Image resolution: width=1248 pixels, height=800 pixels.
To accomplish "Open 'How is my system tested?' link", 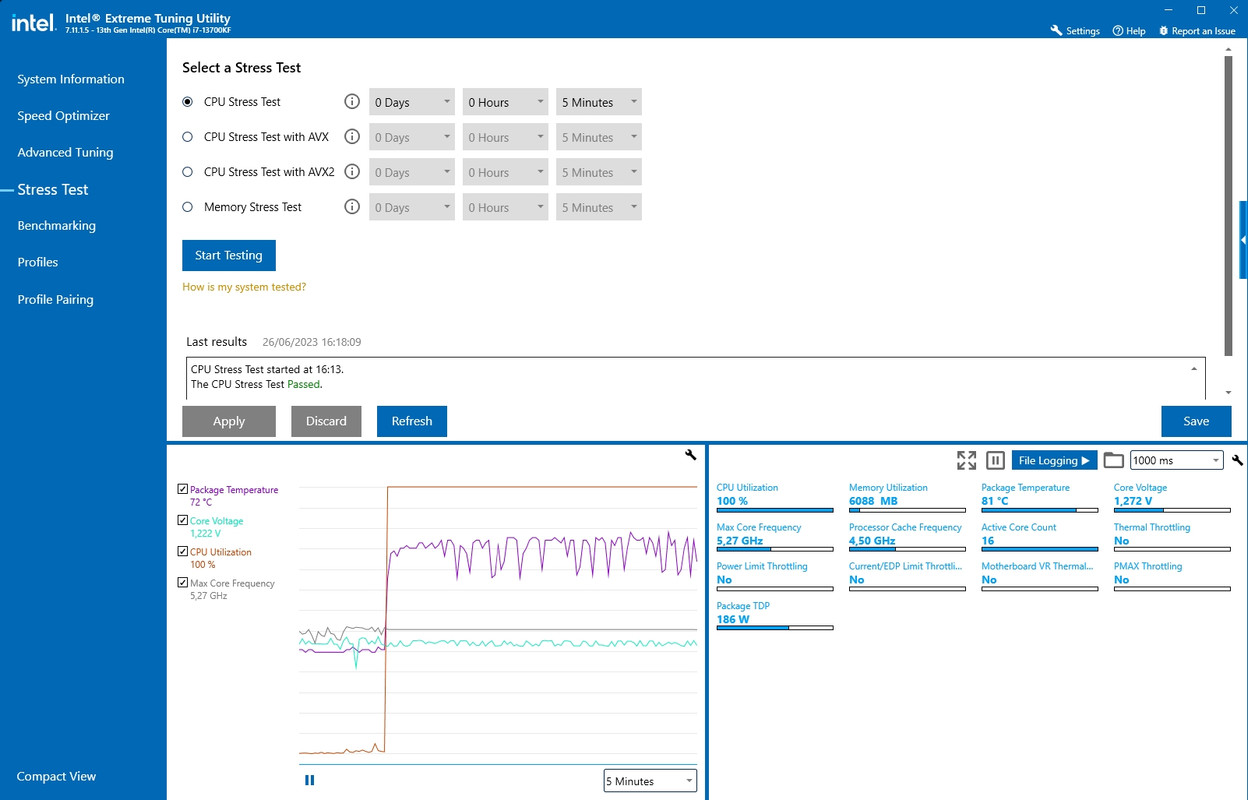I will tap(244, 287).
